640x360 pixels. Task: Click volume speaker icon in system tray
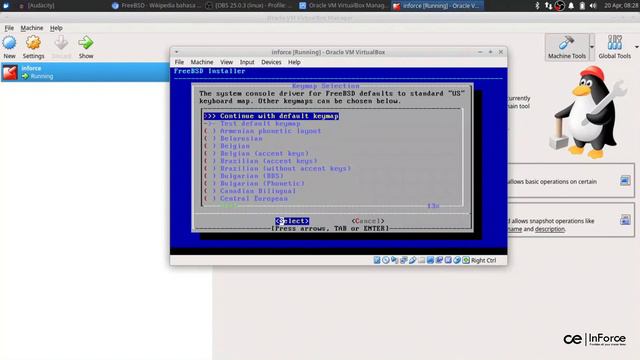pos(593,6)
